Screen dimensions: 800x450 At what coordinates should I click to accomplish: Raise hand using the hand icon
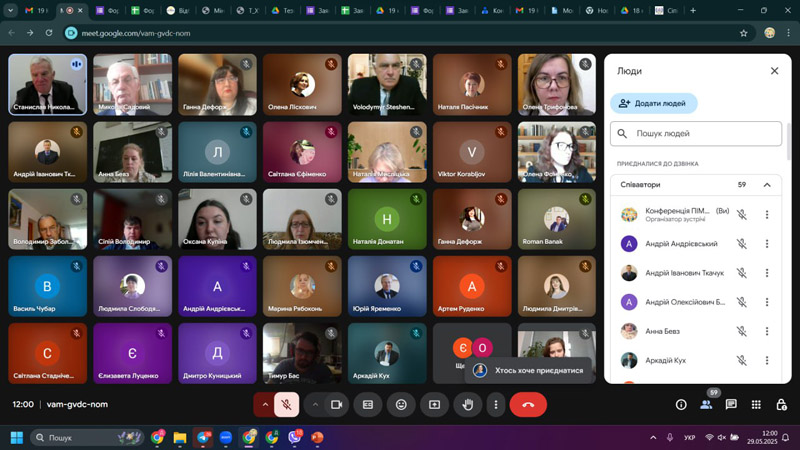pos(466,404)
